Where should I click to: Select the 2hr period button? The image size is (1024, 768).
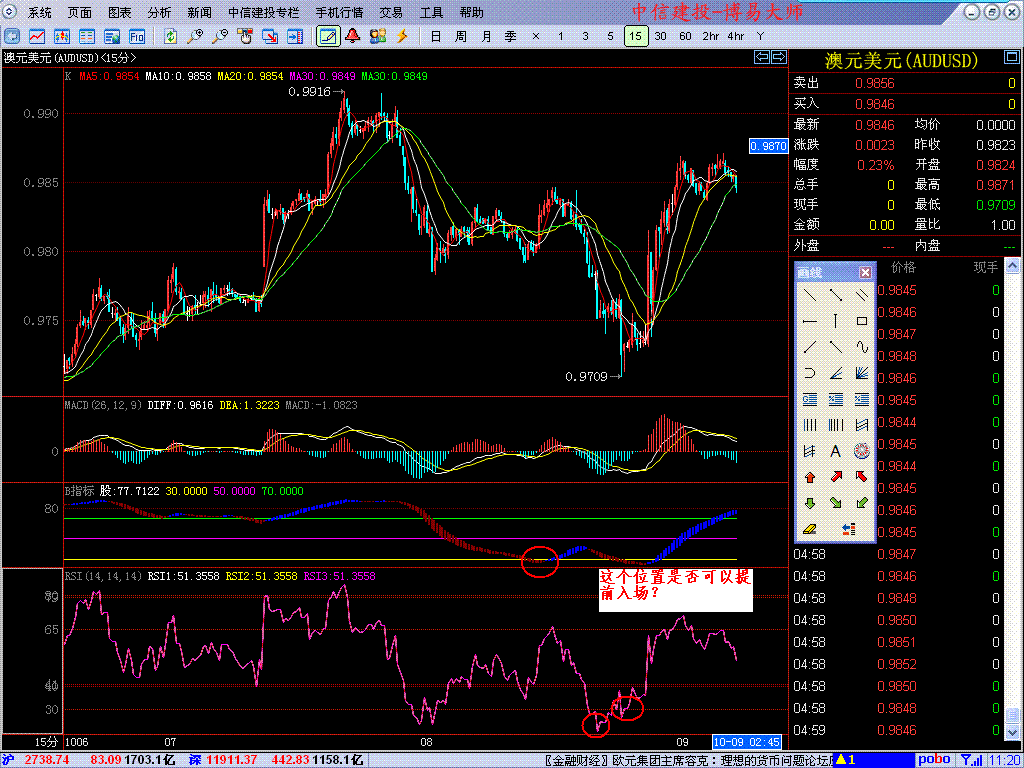(711, 36)
